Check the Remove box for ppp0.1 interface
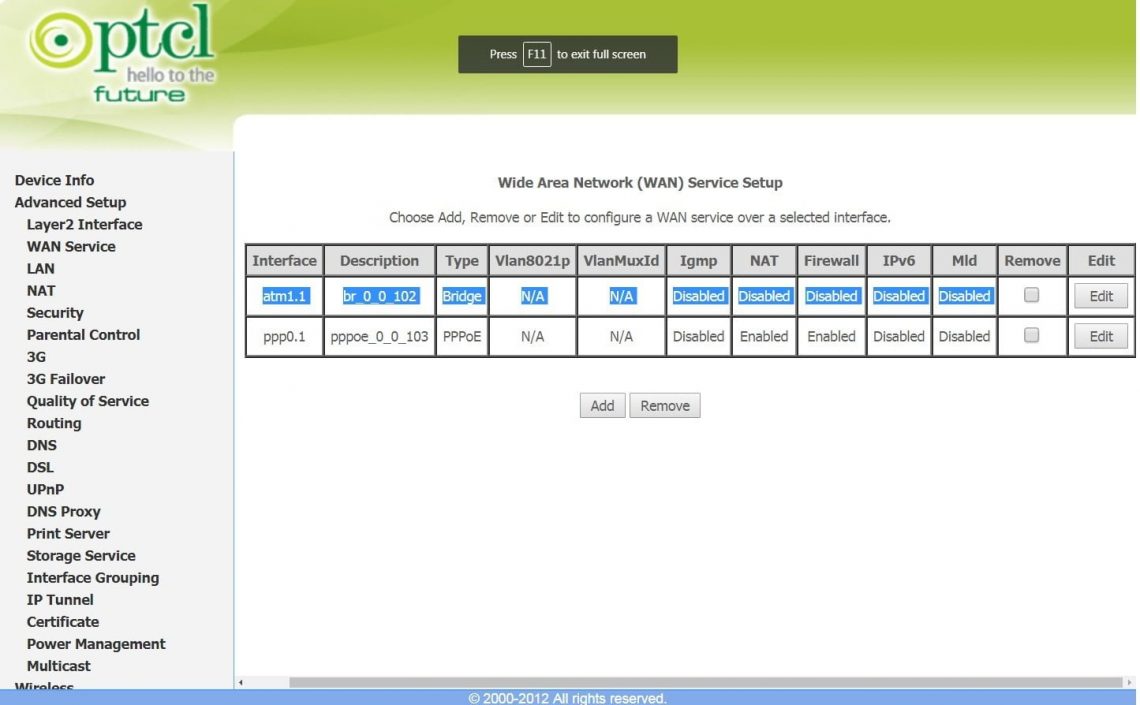Viewport: 1140px width, 705px height. 1031,336
